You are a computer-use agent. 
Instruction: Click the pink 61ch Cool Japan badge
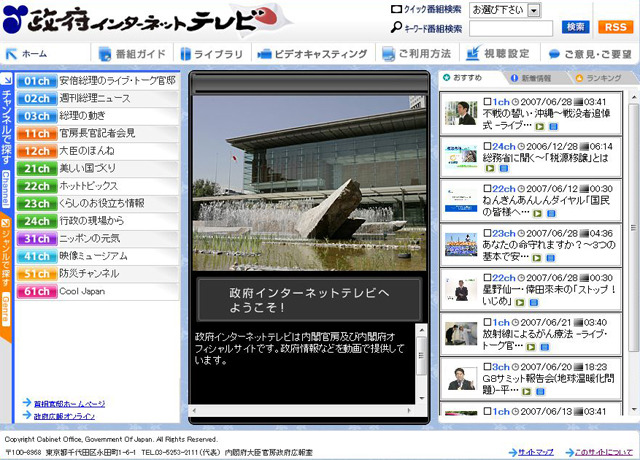point(37,291)
